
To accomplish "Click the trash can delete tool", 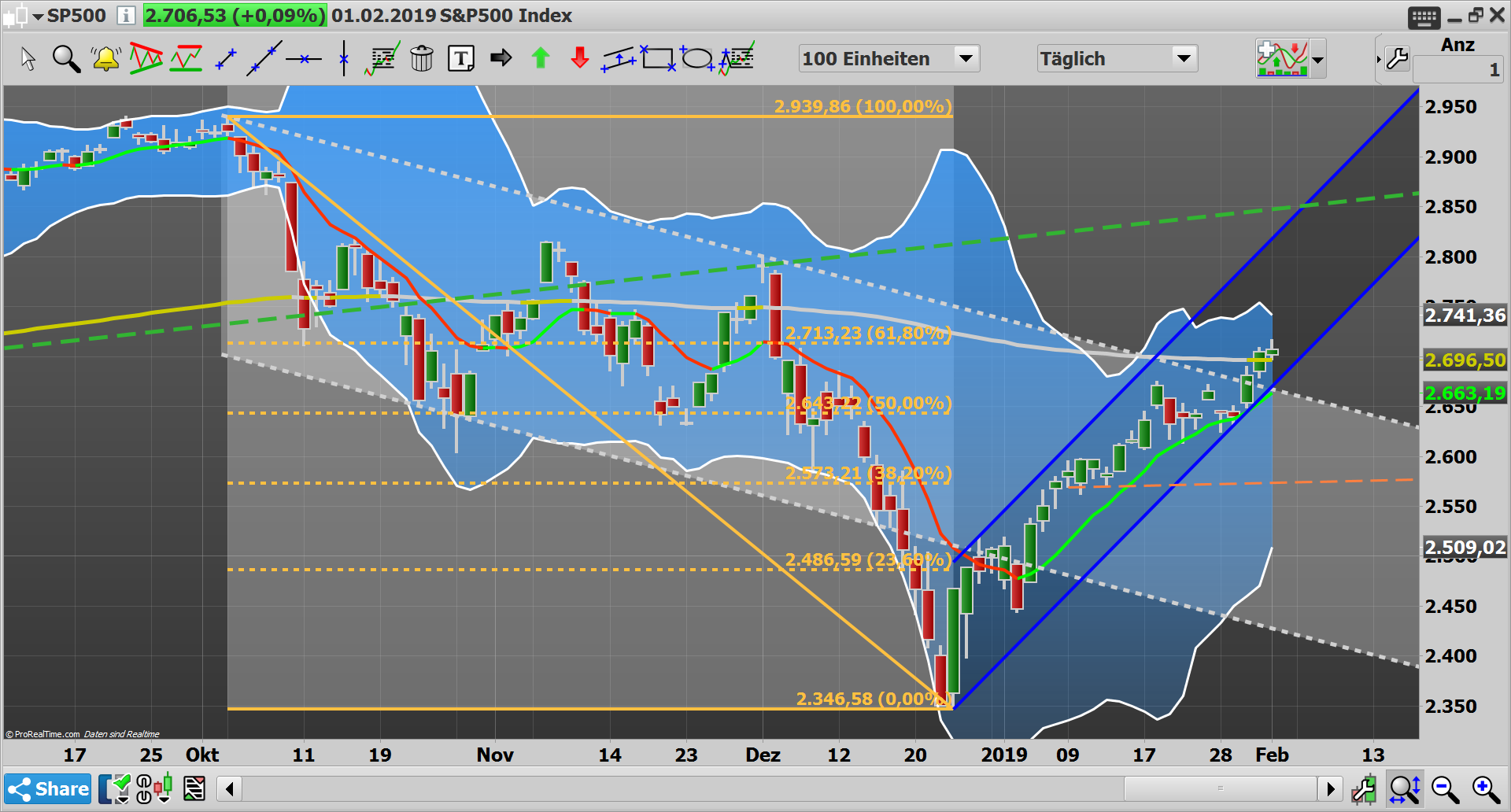I will coord(422,58).
